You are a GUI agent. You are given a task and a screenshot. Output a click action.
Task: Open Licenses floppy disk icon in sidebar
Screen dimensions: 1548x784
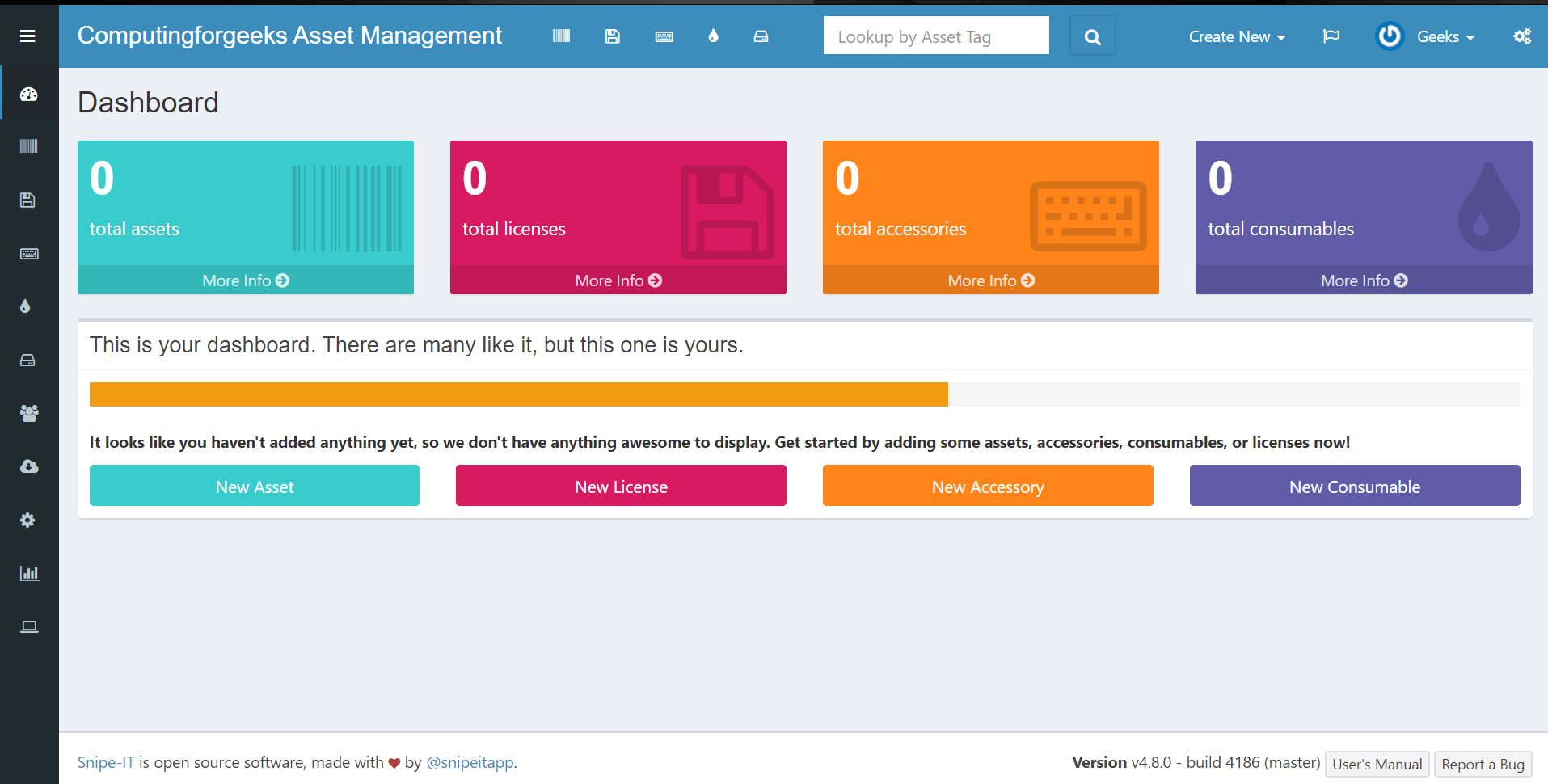point(28,200)
